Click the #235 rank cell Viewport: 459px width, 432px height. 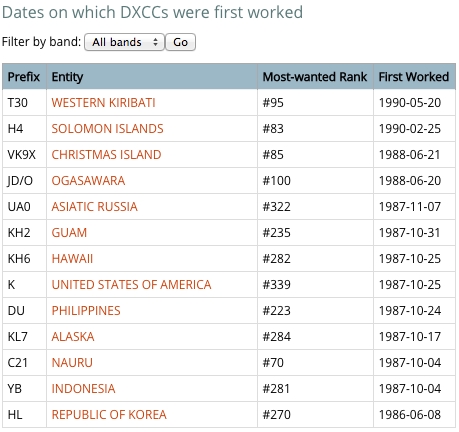tap(315, 233)
